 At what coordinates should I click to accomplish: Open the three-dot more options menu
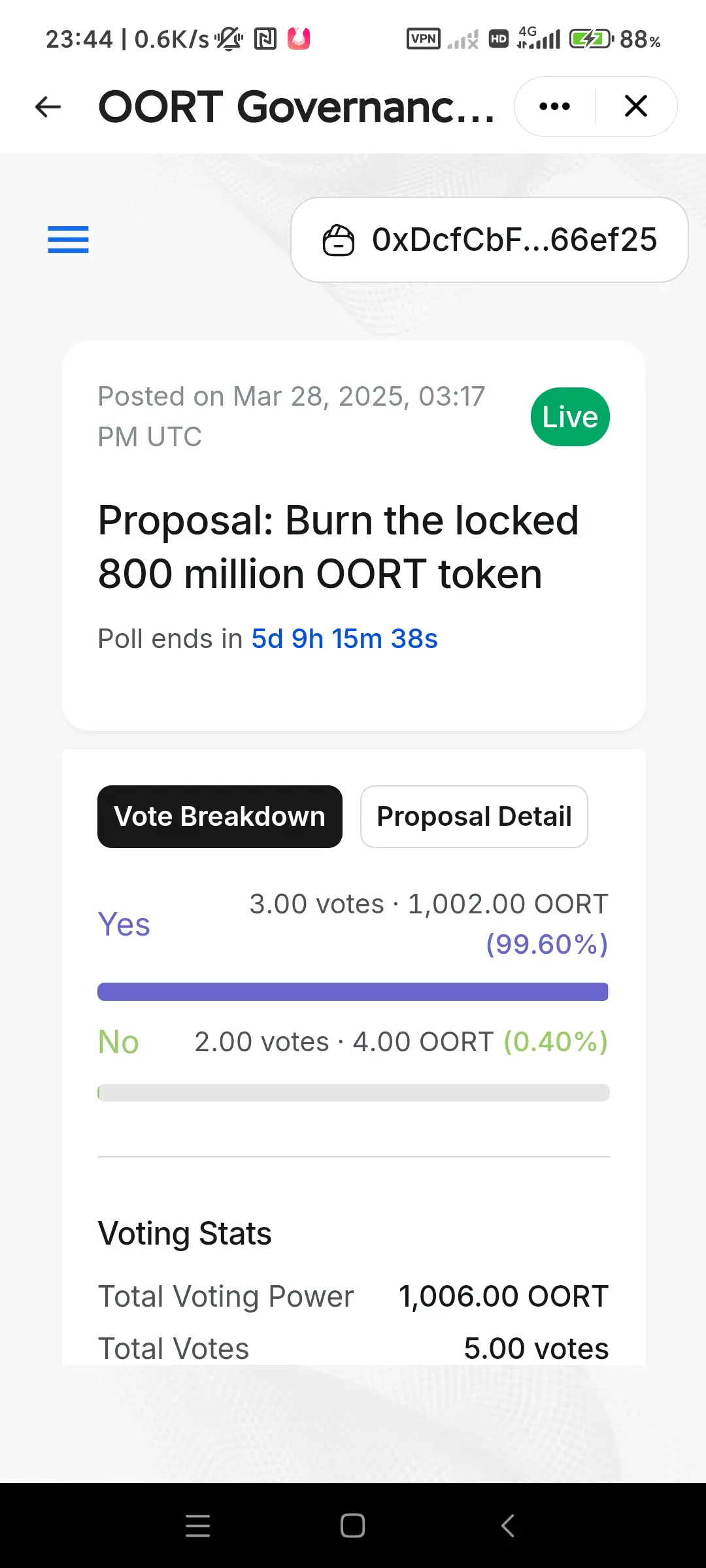coord(554,106)
